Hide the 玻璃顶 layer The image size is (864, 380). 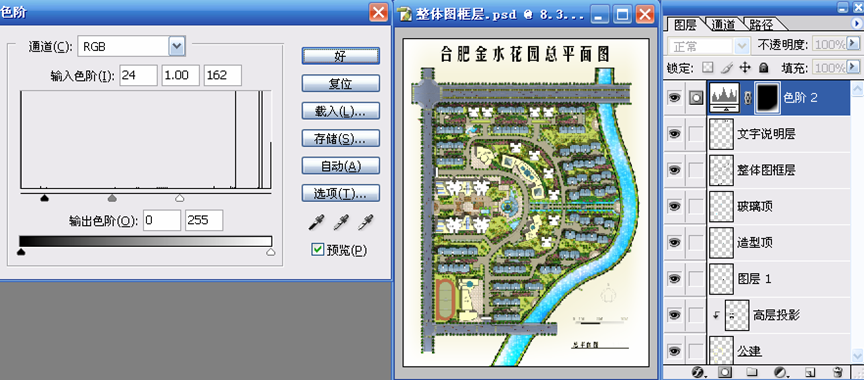(674, 206)
